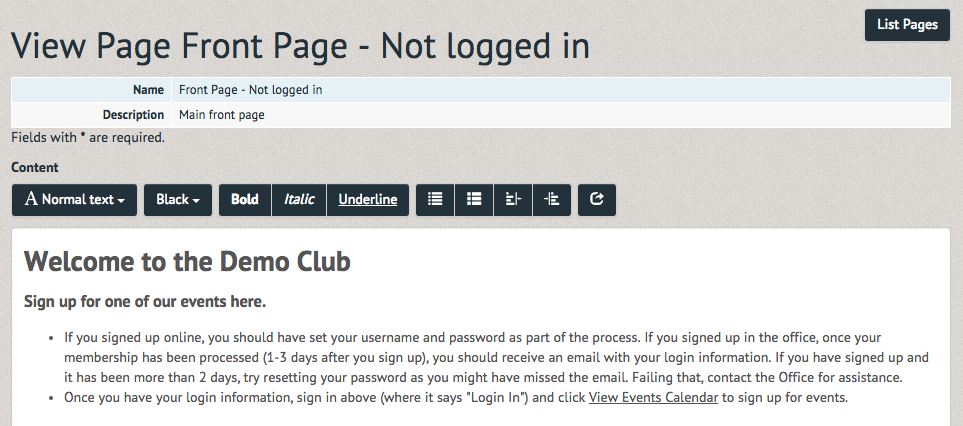
Task: Open the Black text color dropdown
Action: point(177,199)
